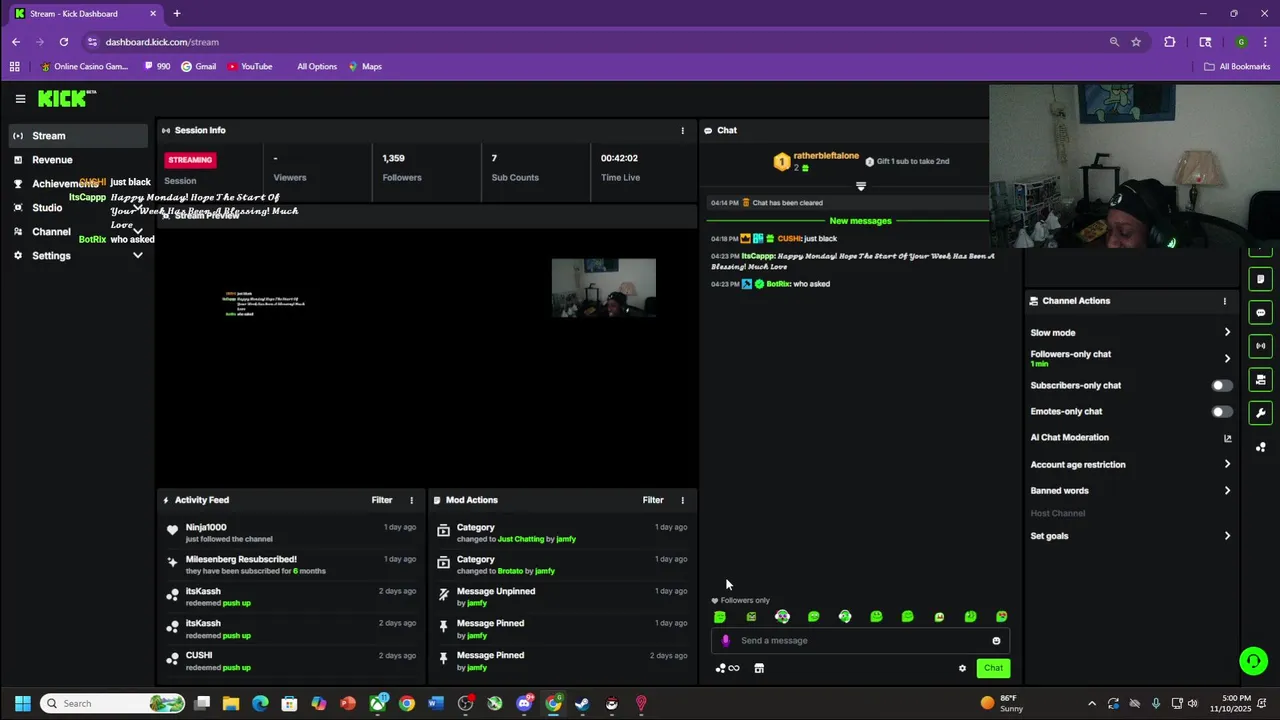The image size is (1280, 720).
Task: Click the red STREAMING status badge
Action: (190, 160)
